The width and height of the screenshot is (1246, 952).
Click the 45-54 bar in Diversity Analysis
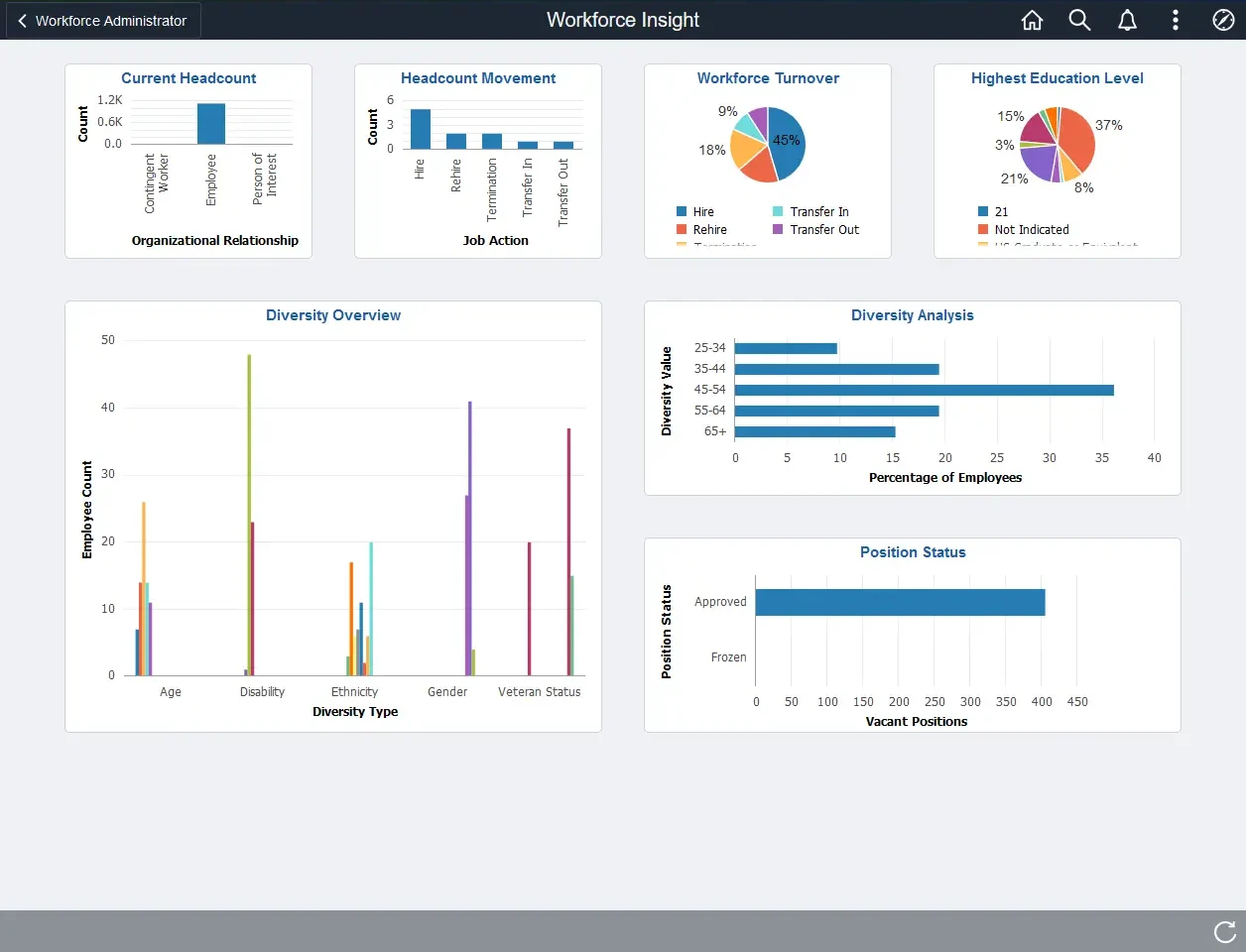tap(925, 390)
